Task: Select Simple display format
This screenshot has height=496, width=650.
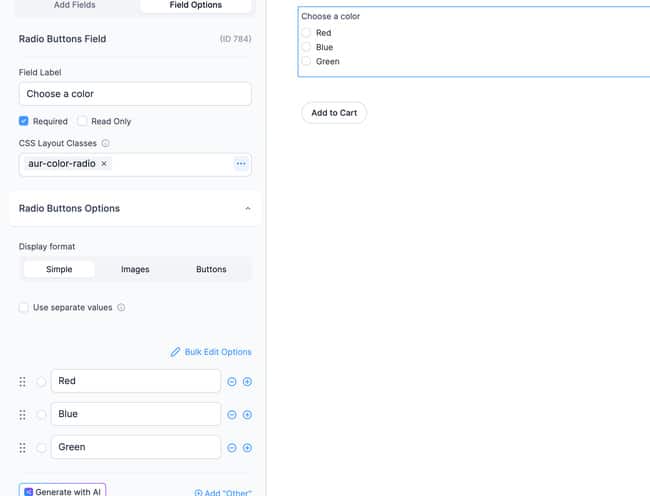Action: click(x=59, y=269)
